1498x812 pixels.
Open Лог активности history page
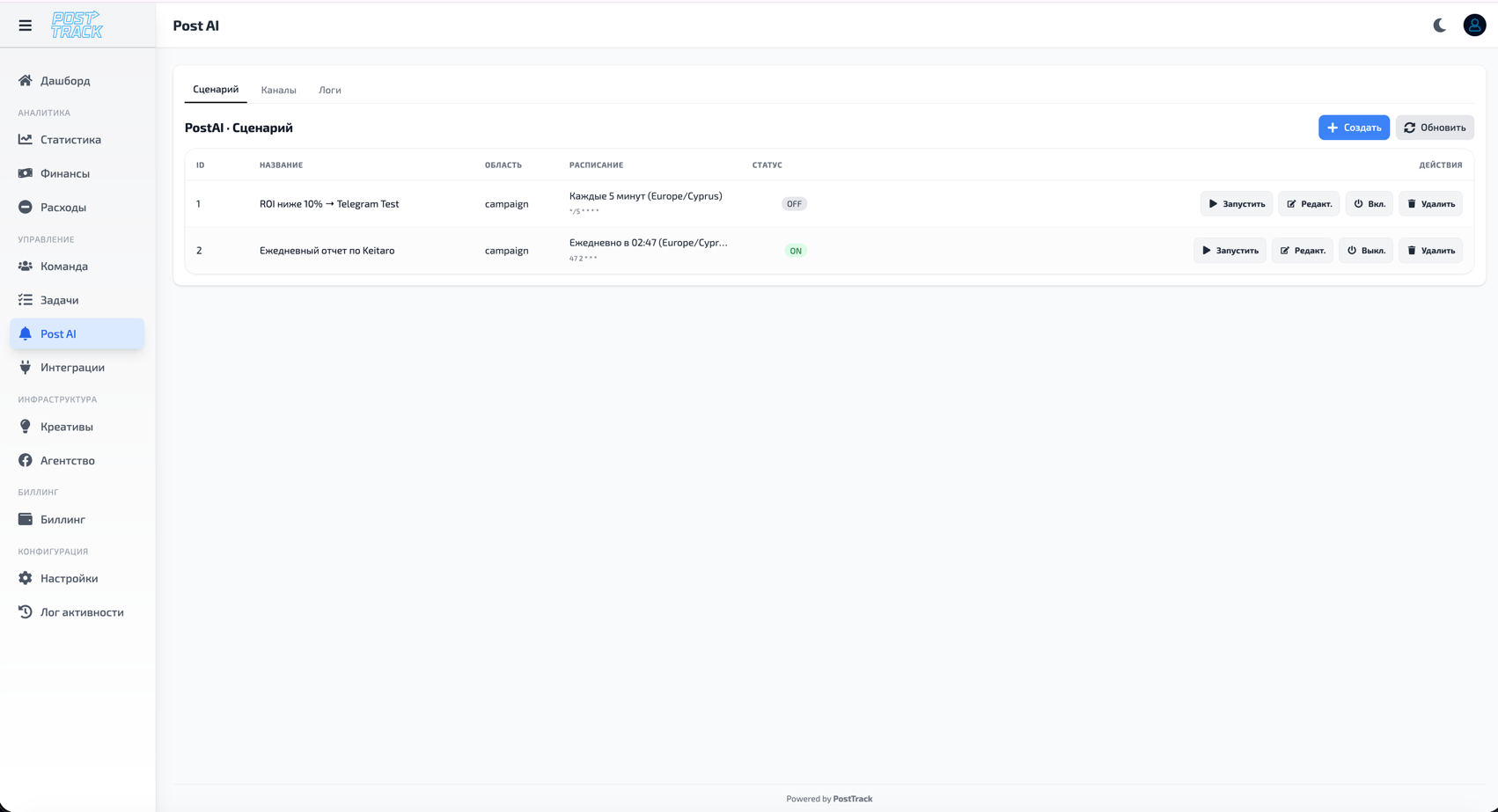(x=82, y=612)
